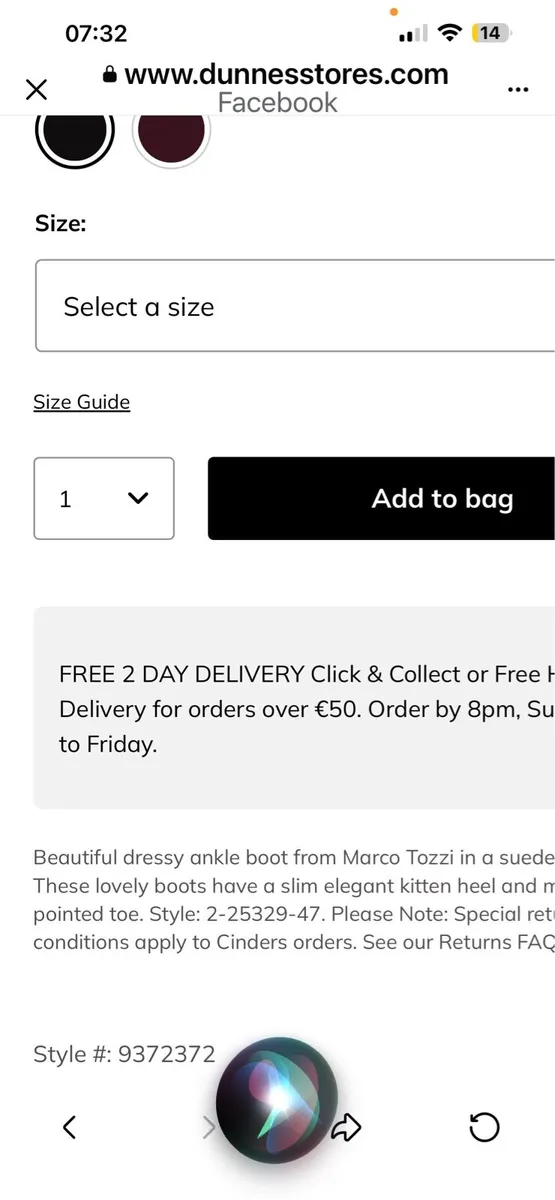The image size is (555, 1200).
Task: Add the boots to bag
Action: pyautogui.click(x=381, y=499)
